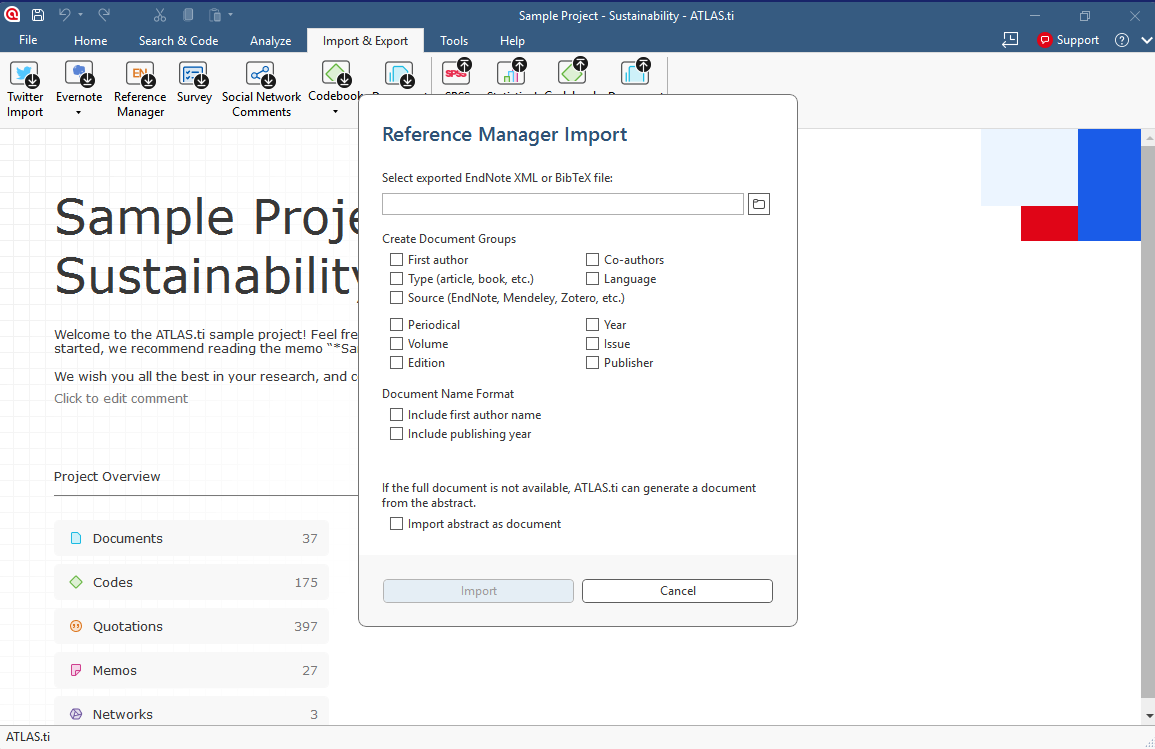Enable the First author checkbox
The width and height of the screenshot is (1155, 749).
396,259
